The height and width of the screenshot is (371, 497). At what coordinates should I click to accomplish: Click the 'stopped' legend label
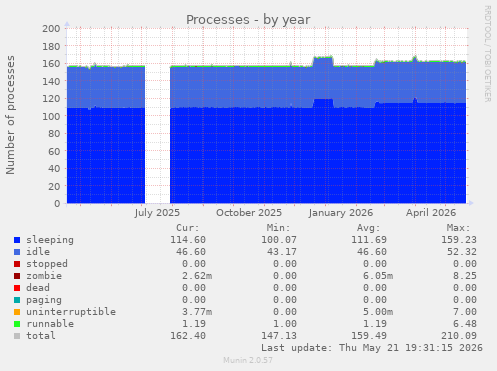(47, 264)
